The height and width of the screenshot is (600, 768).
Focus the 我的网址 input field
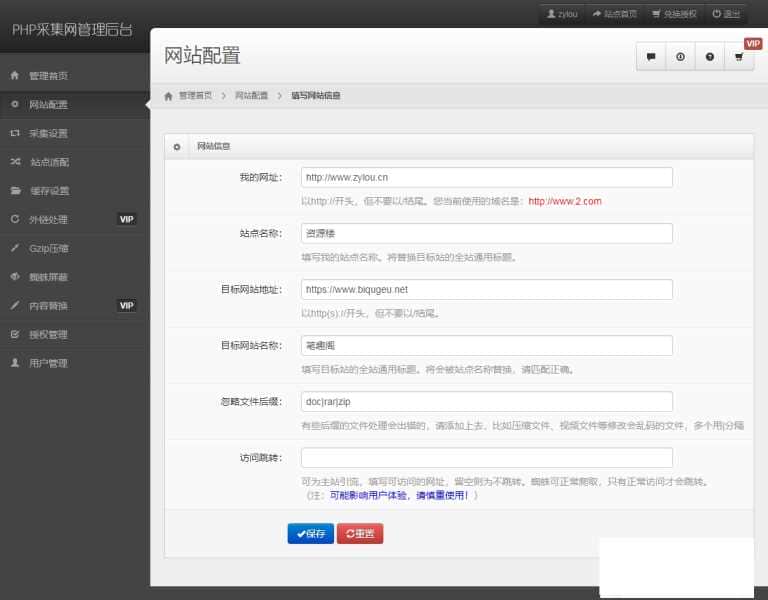(487, 177)
